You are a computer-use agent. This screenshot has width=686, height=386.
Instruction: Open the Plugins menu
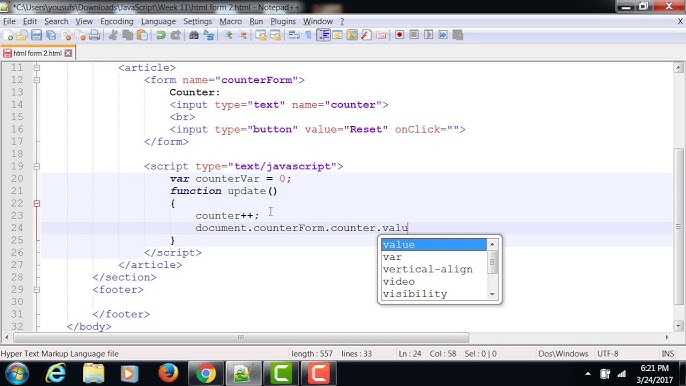pos(283,21)
